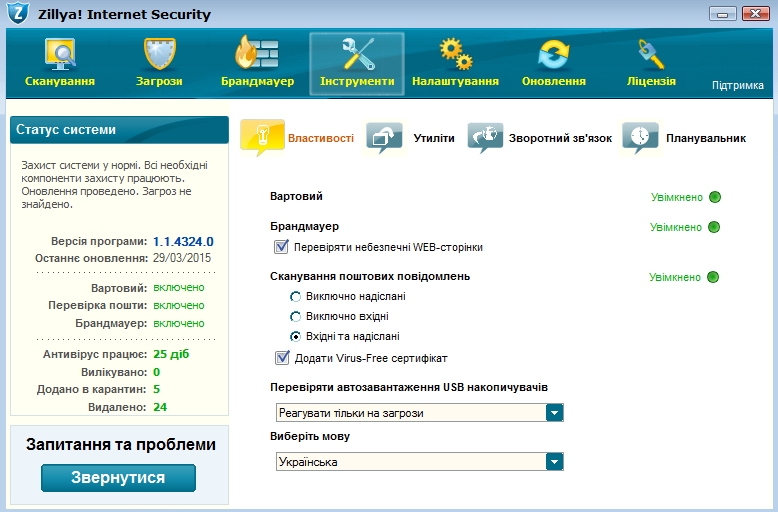Open the Оновлення update icon
778x512 pixels.
click(x=553, y=53)
